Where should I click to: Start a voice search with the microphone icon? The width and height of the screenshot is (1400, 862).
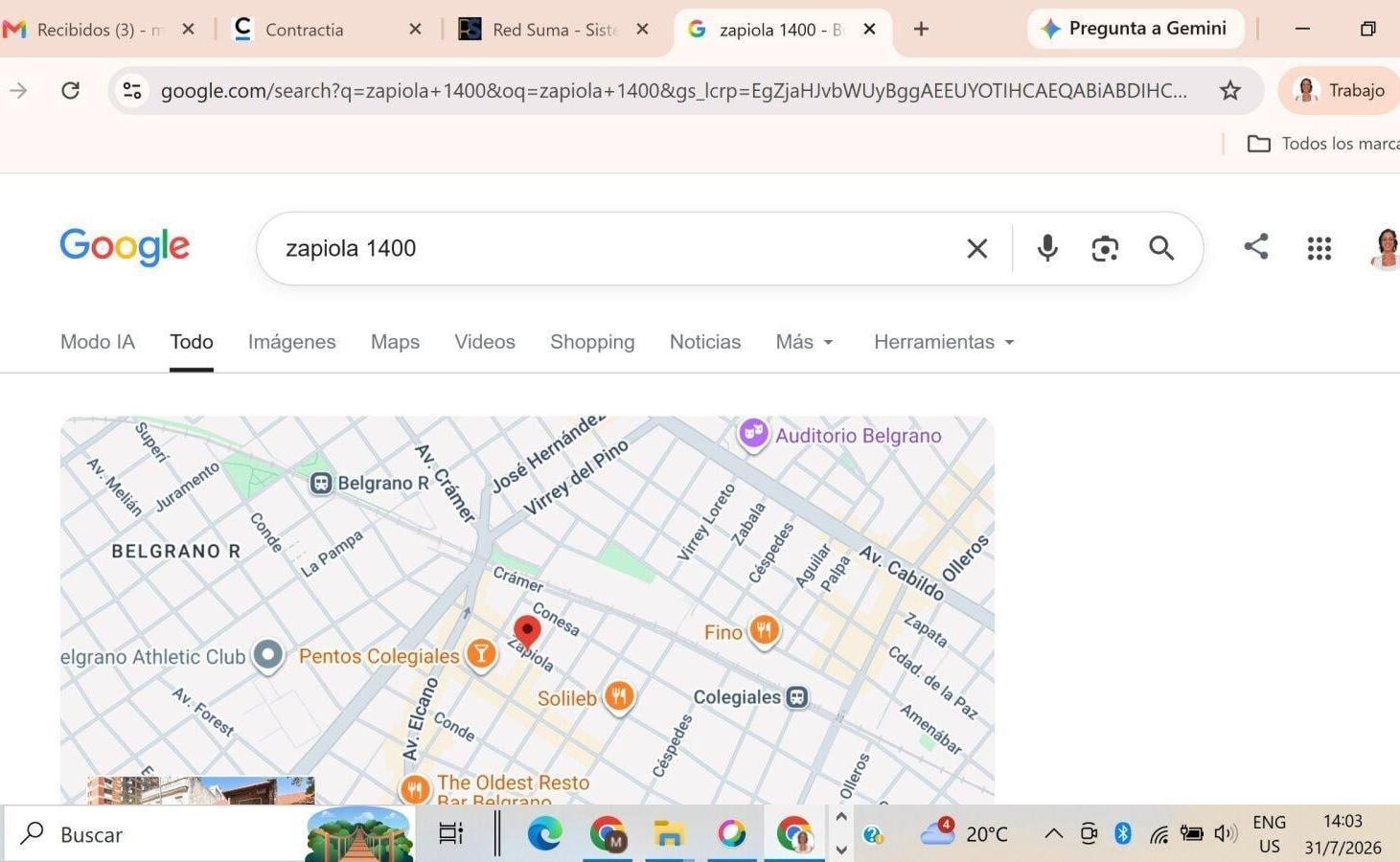click(1047, 248)
